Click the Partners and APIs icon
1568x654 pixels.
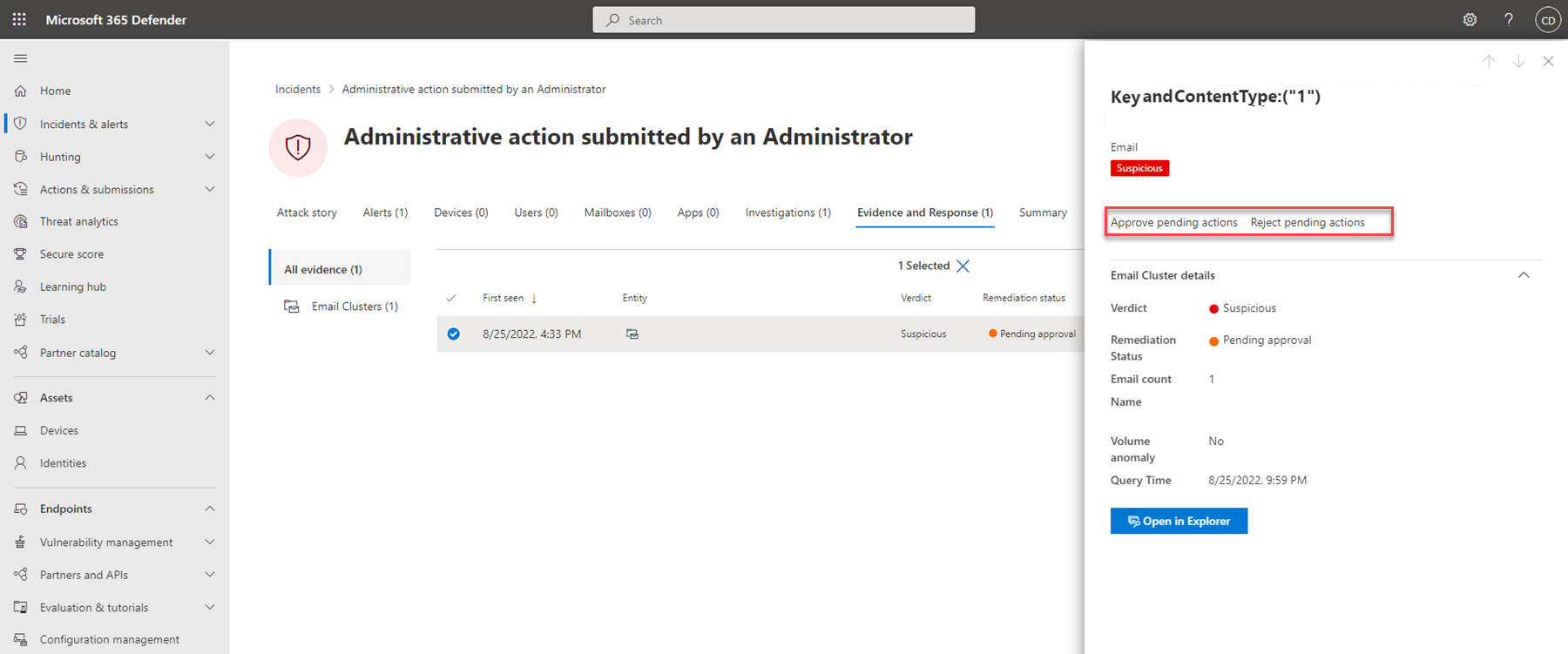tap(21, 575)
